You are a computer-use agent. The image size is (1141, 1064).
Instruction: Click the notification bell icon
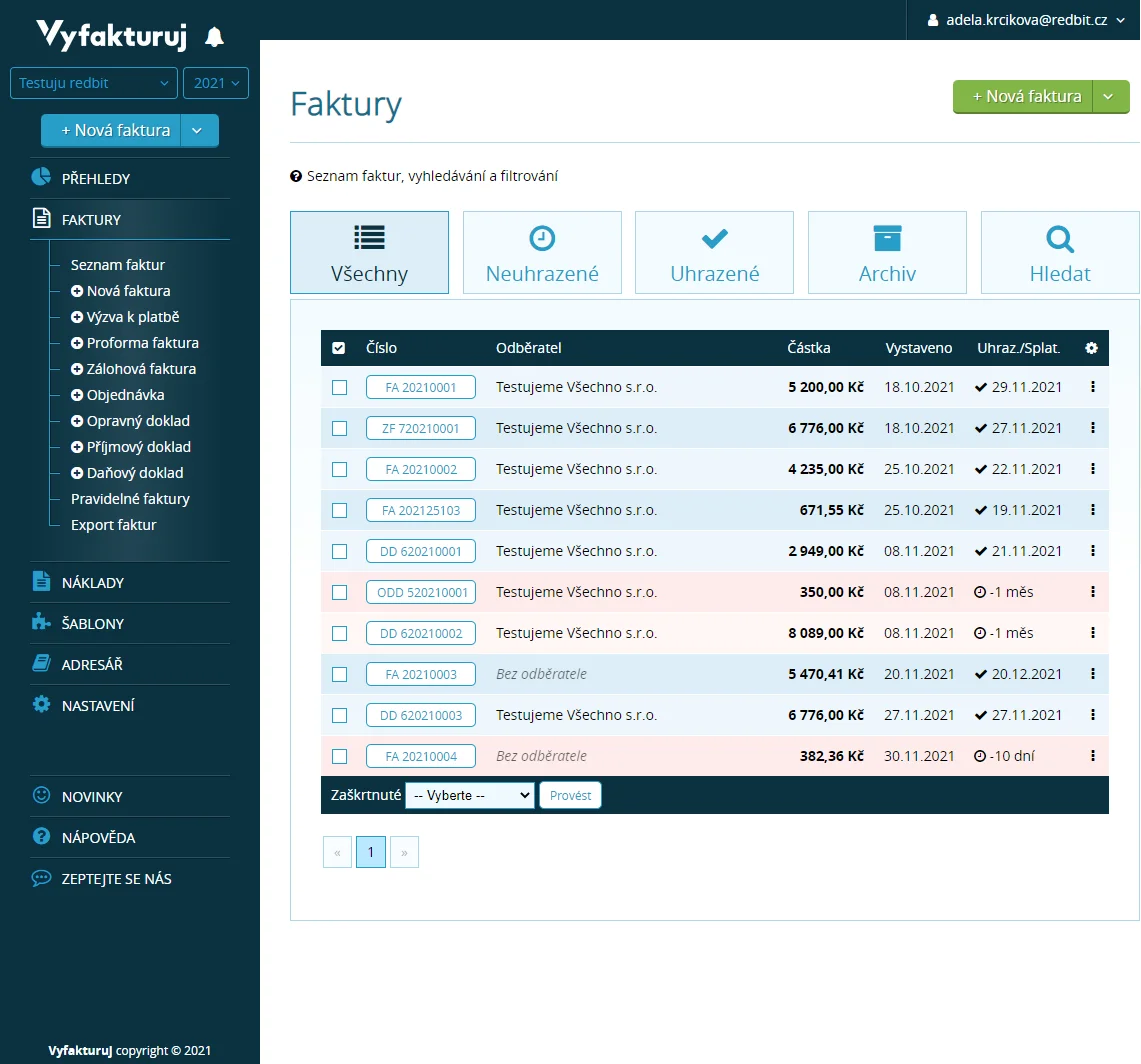coord(214,37)
